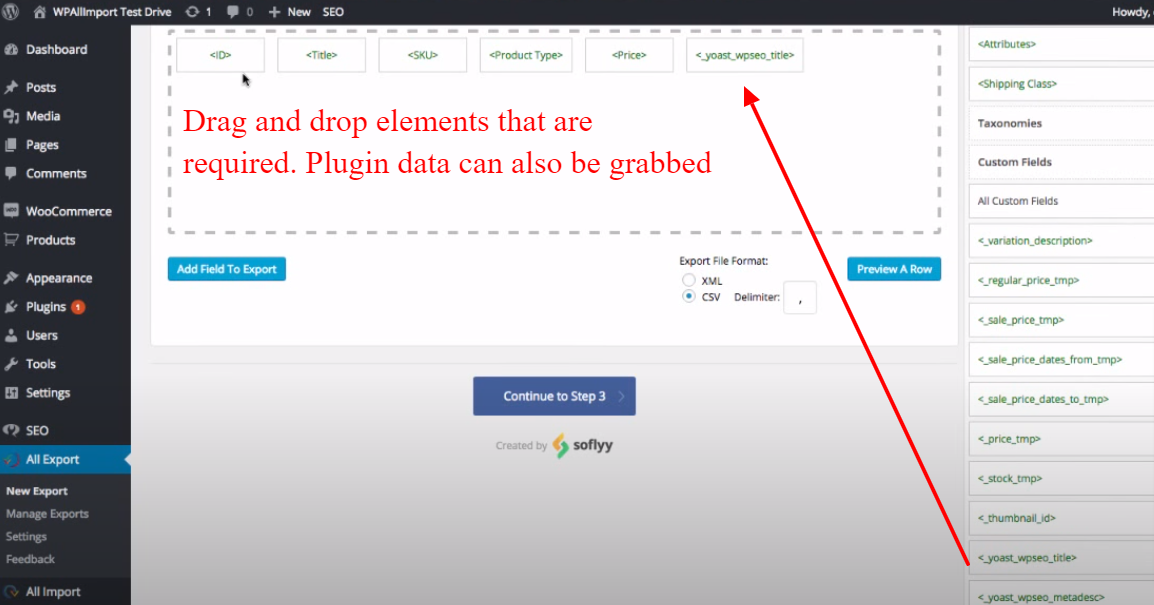Click the Media icon in the sidebar
Viewport: 1154px width, 605px height.
[x=11, y=116]
